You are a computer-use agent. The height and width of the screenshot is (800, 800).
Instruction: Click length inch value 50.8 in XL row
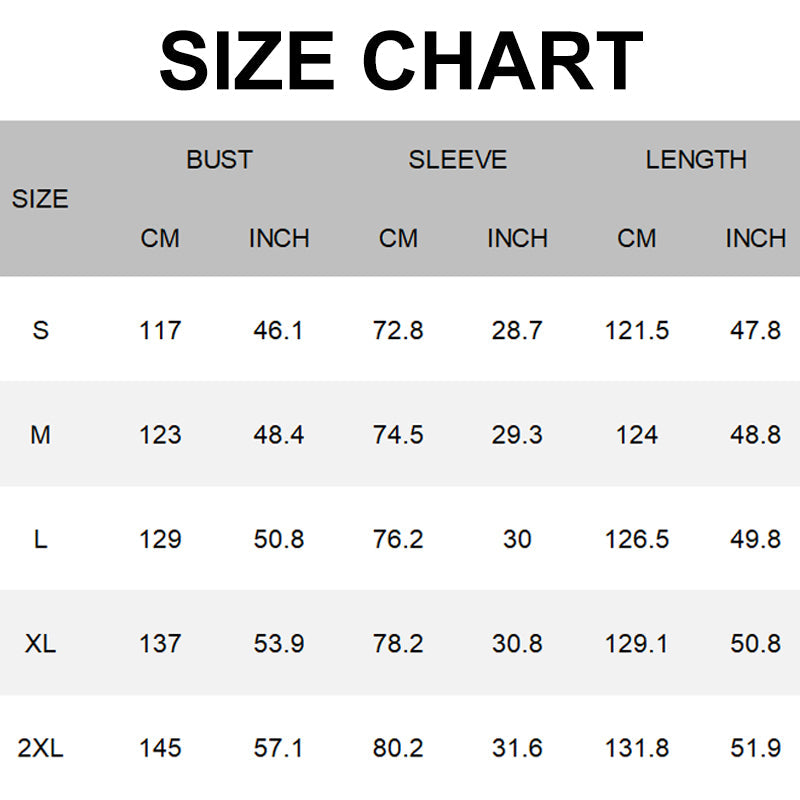(x=755, y=643)
